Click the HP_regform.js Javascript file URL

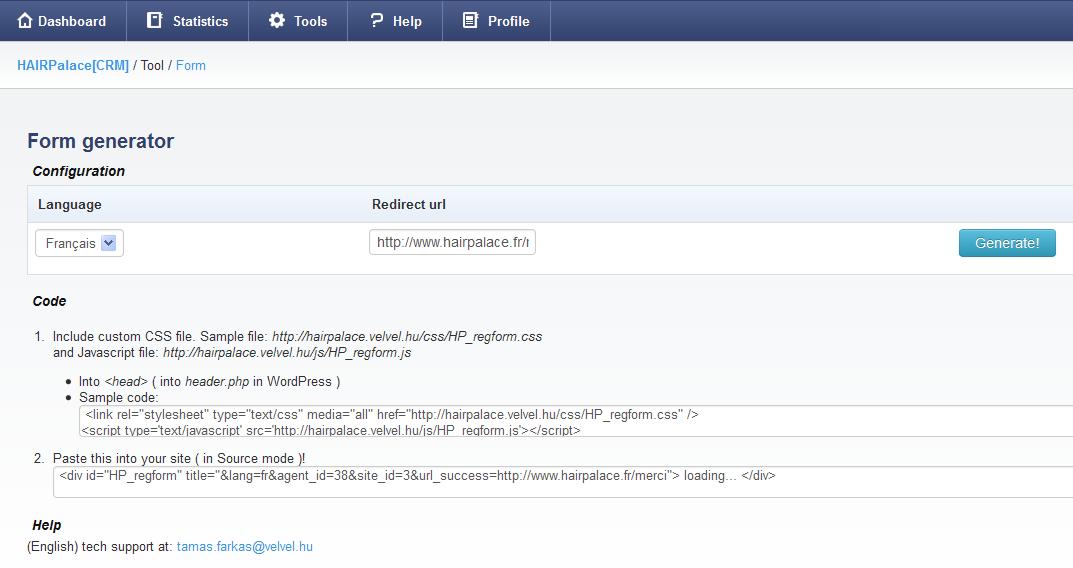(287, 353)
